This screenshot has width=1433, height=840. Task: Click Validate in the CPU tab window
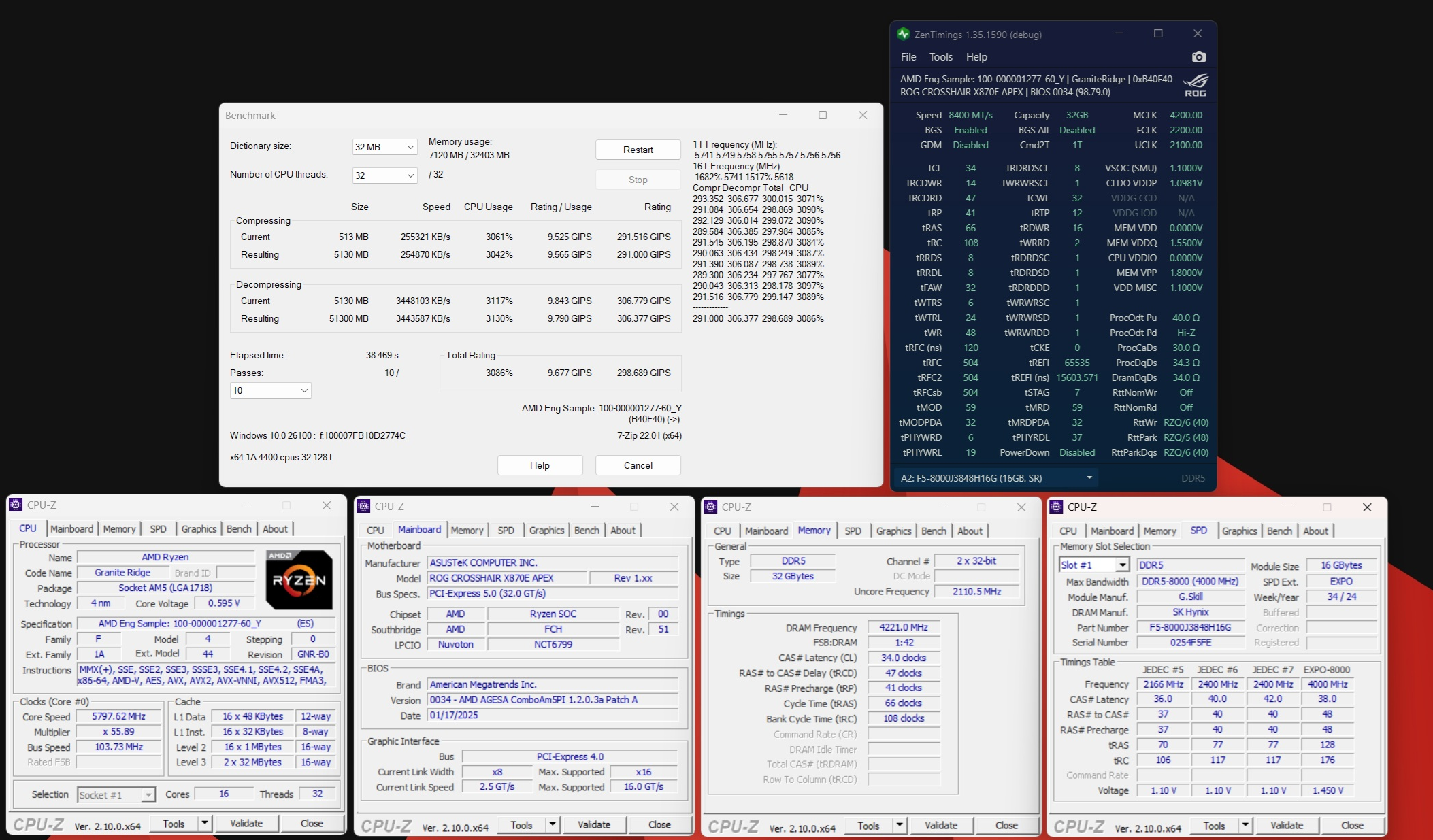(246, 824)
